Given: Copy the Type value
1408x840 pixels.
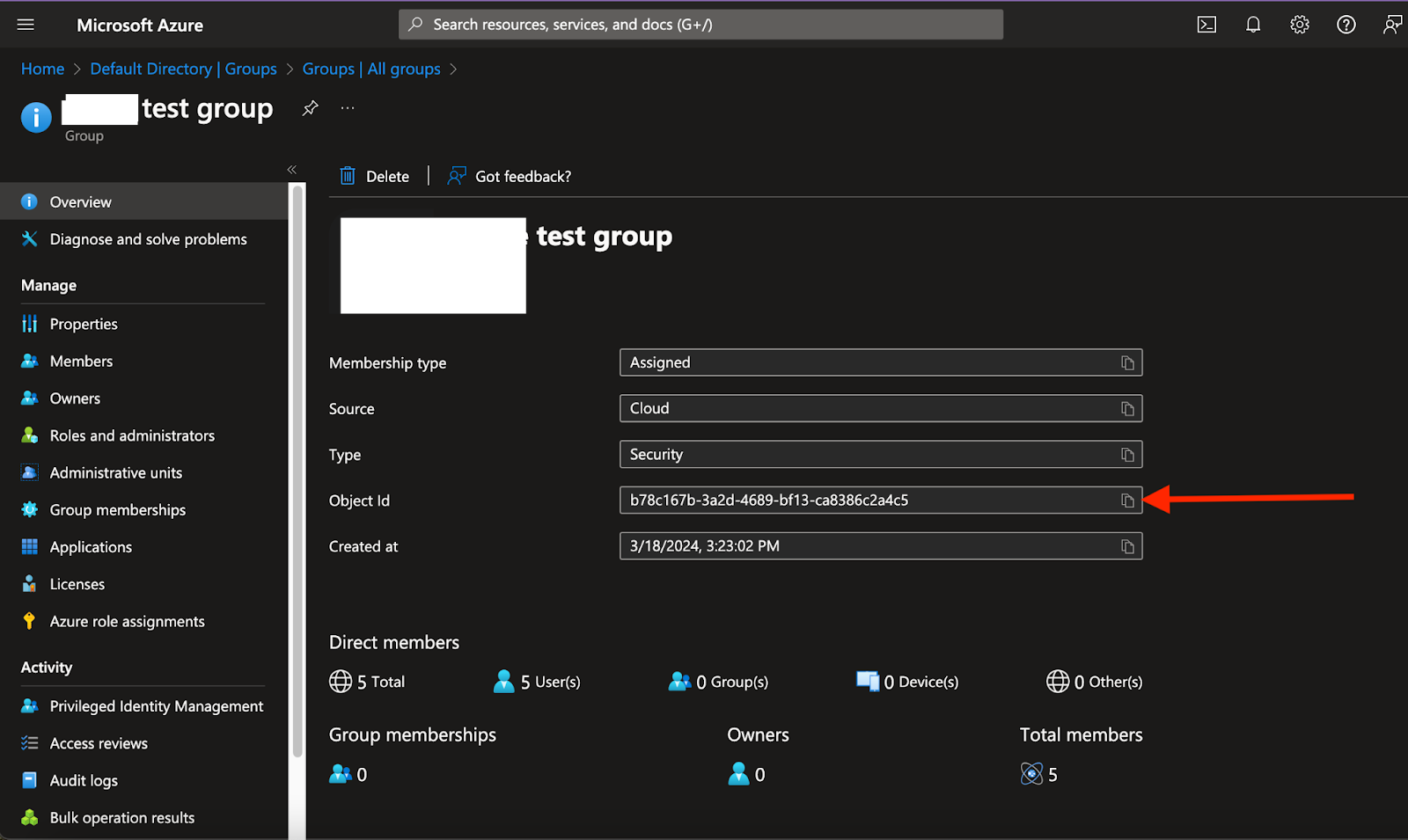Looking at the screenshot, I should click(1127, 455).
